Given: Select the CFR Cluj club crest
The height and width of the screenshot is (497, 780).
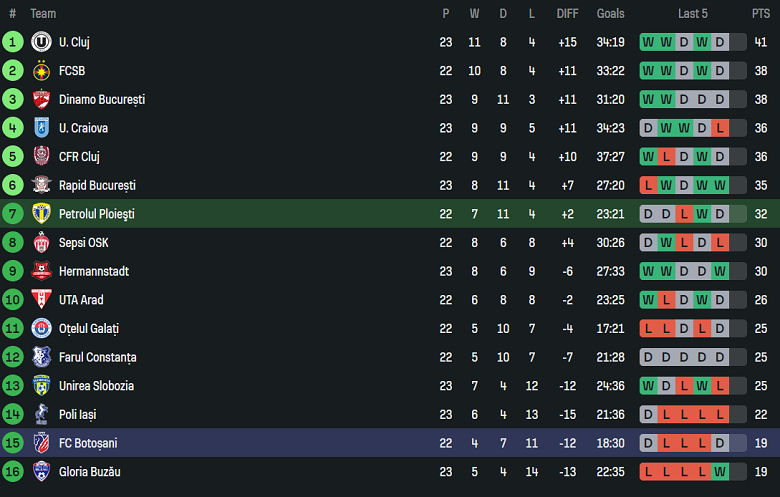Looking at the screenshot, I should [41, 157].
